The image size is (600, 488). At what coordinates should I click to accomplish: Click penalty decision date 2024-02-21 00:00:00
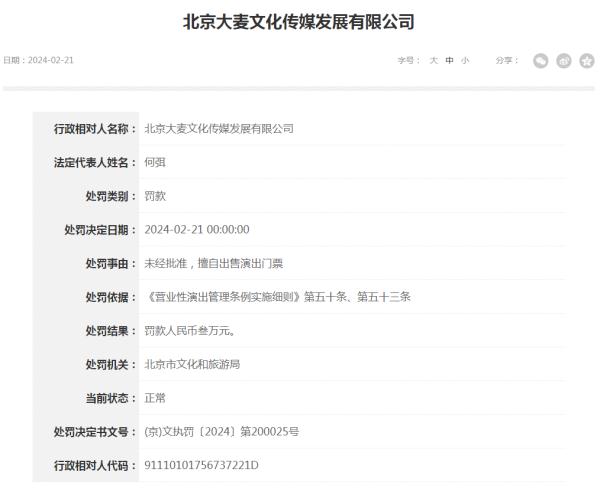point(197,230)
